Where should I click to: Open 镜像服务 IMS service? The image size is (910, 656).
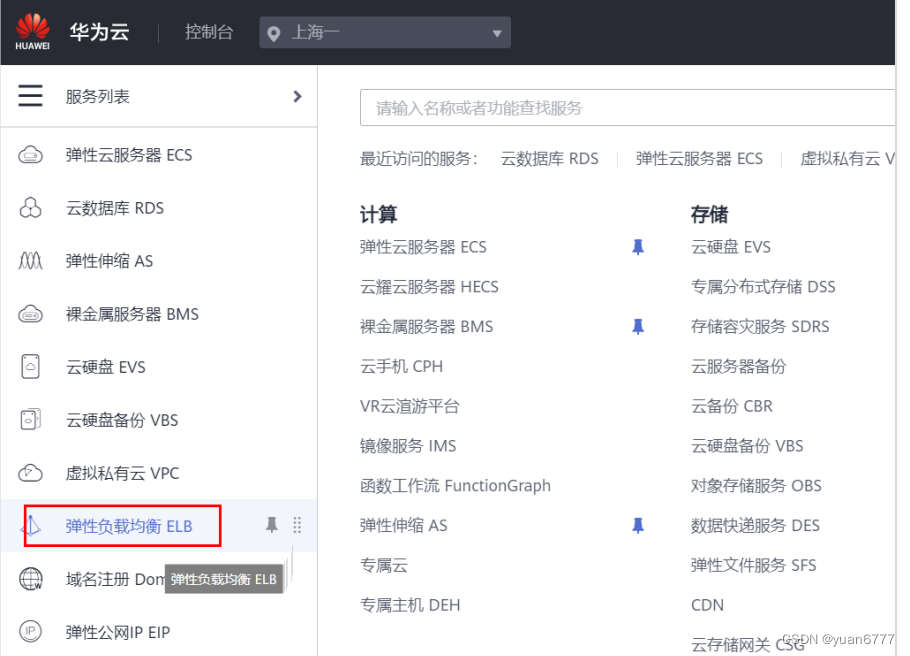[x=408, y=446]
